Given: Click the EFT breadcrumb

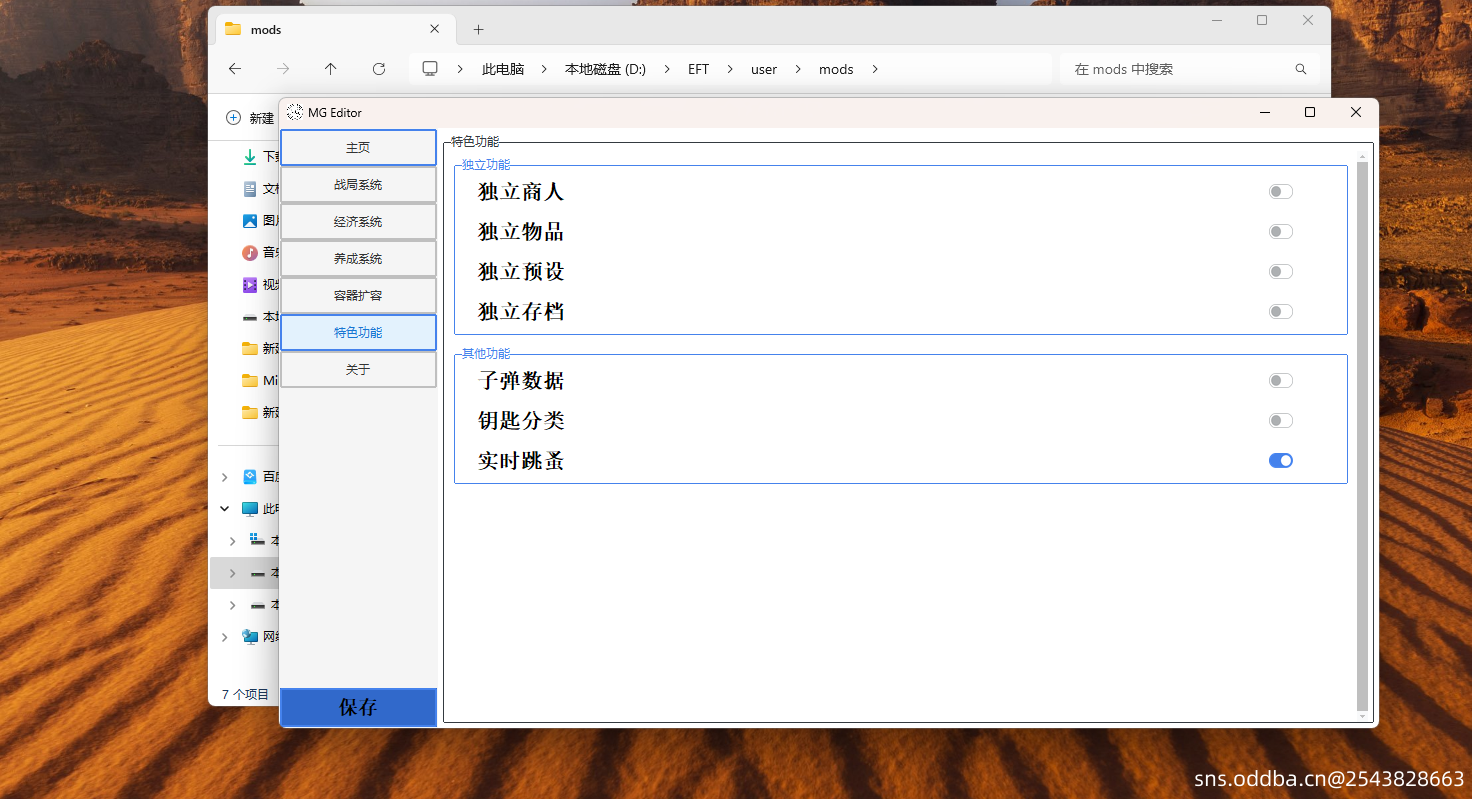Looking at the screenshot, I should point(698,69).
